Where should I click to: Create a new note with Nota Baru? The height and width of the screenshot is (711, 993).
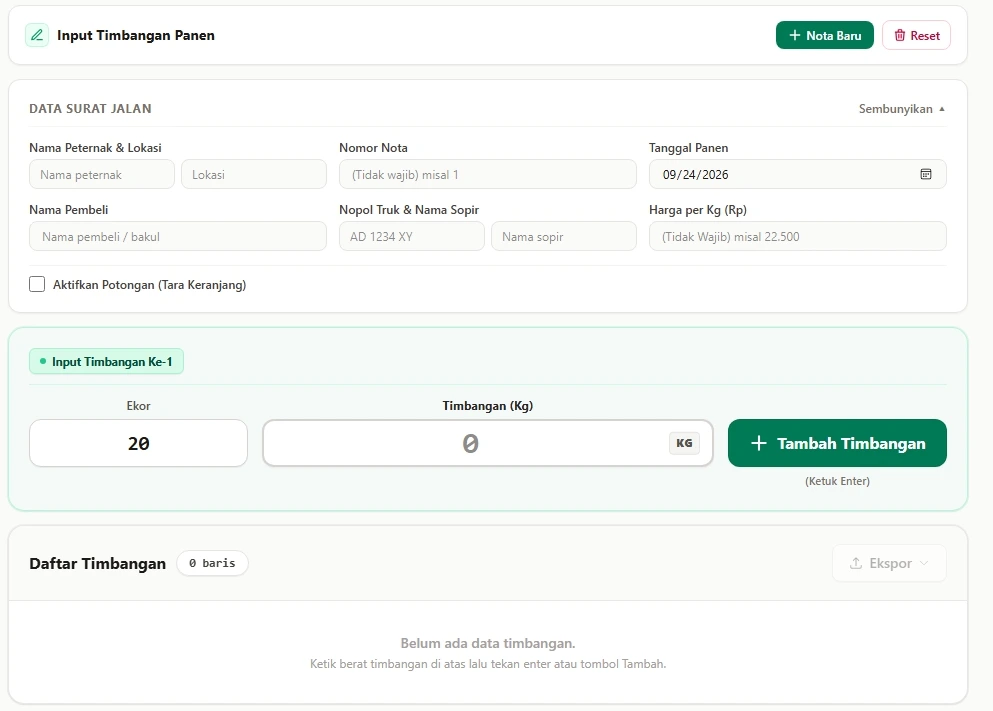[x=825, y=35]
